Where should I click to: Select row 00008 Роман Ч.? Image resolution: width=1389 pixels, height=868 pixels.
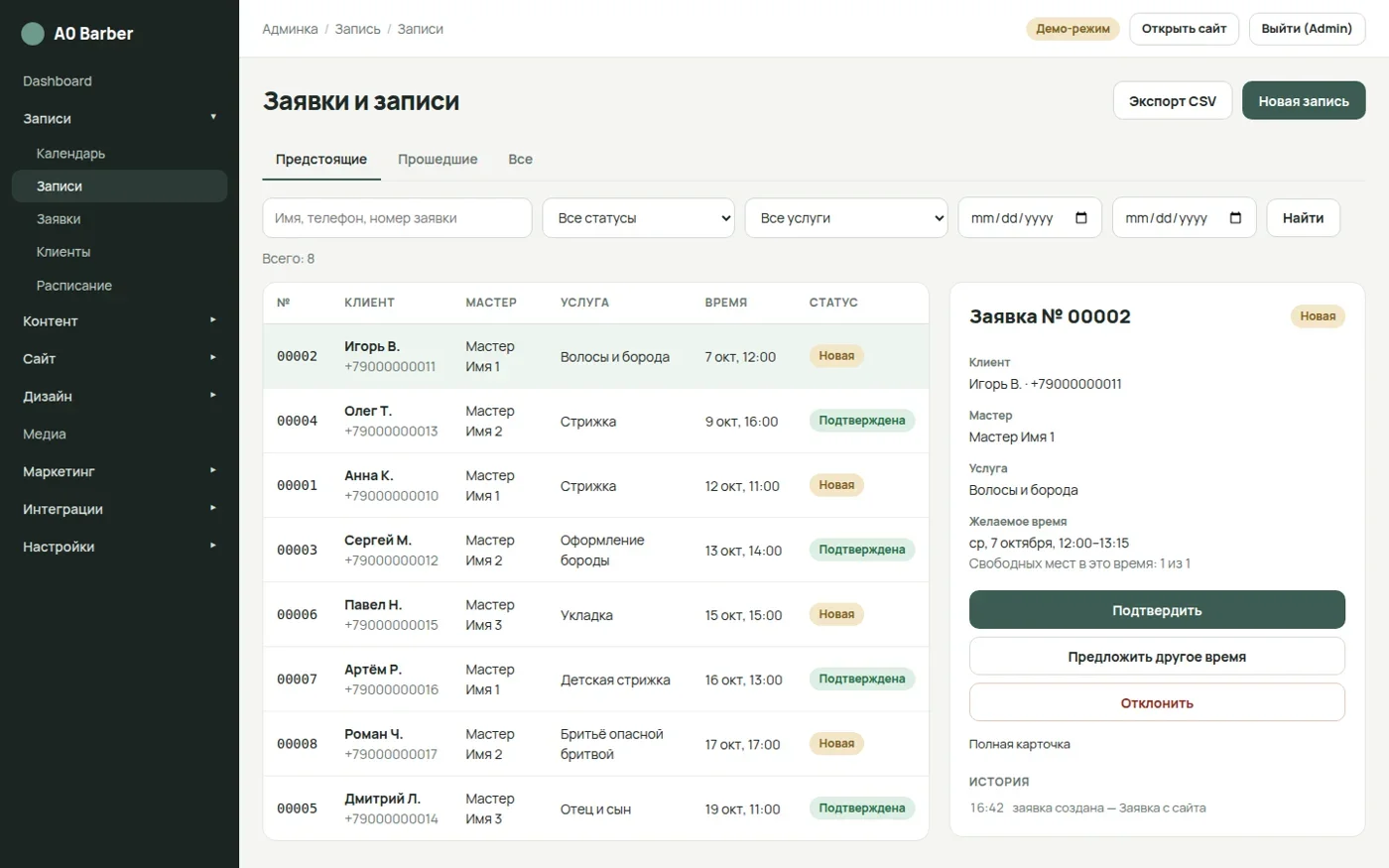(x=595, y=744)
